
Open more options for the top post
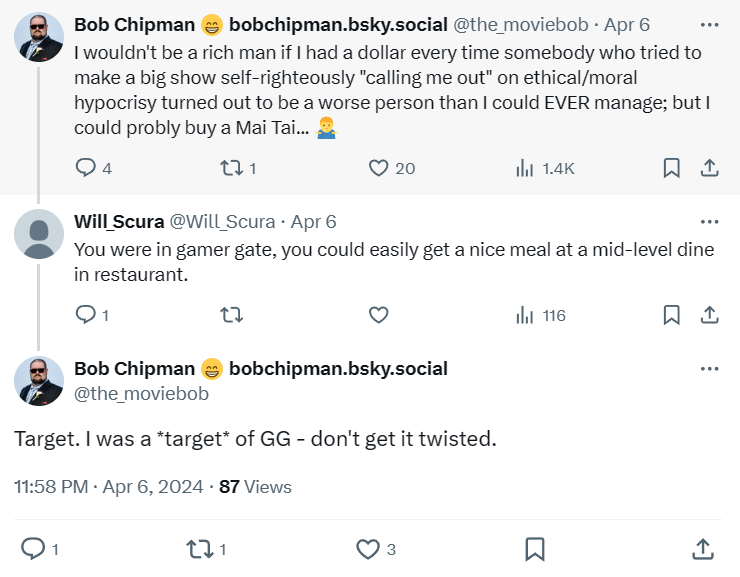(x=709, y=23)
